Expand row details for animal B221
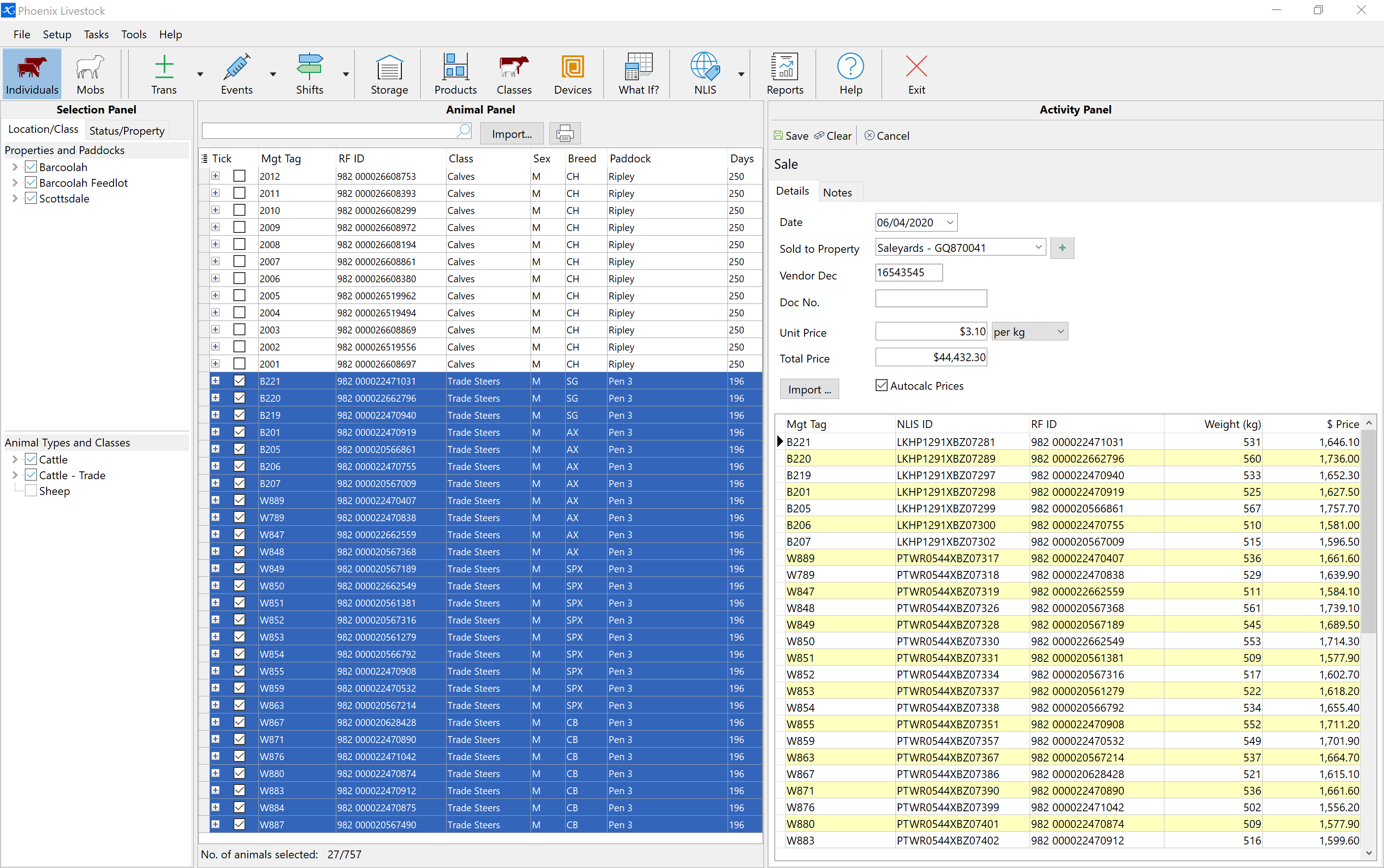This screenshot has height=868, width=1384. coord(215,380)
